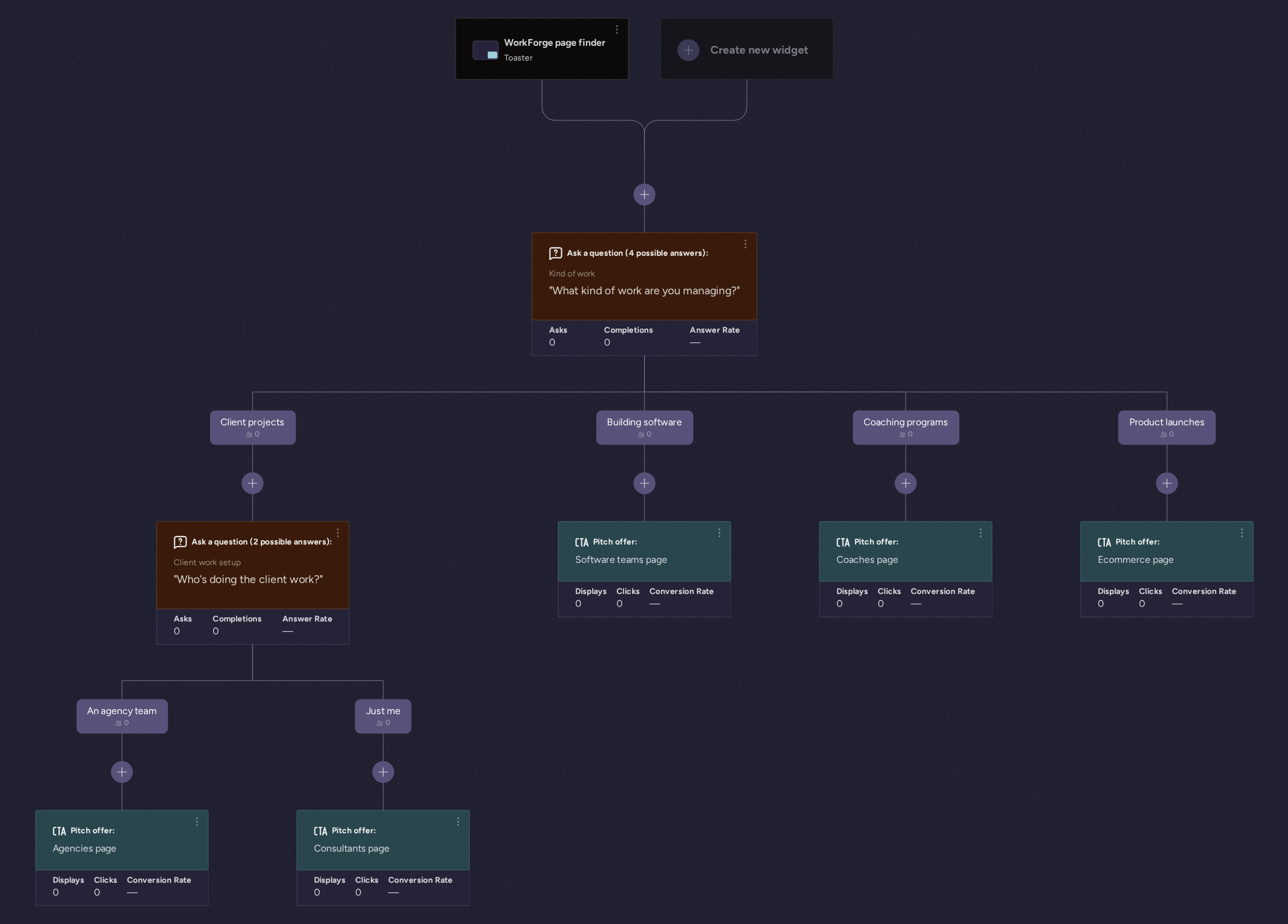
Task: Open the WorkForge page finder widget menu
Action: coord(617,29)
